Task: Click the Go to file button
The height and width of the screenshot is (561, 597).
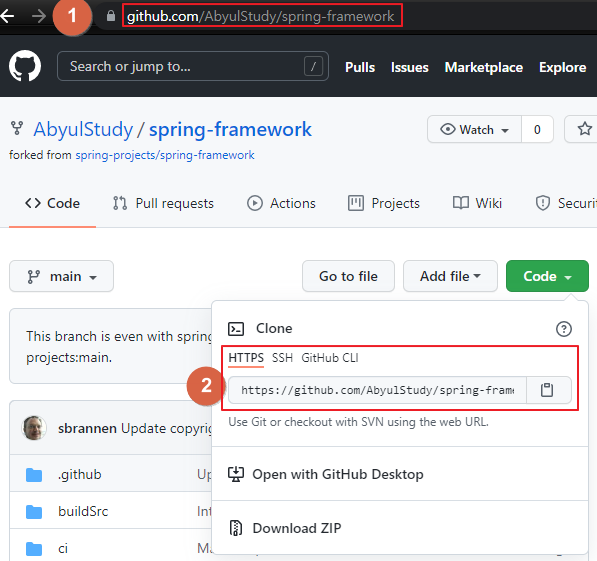Action: (x=348, y=276)
